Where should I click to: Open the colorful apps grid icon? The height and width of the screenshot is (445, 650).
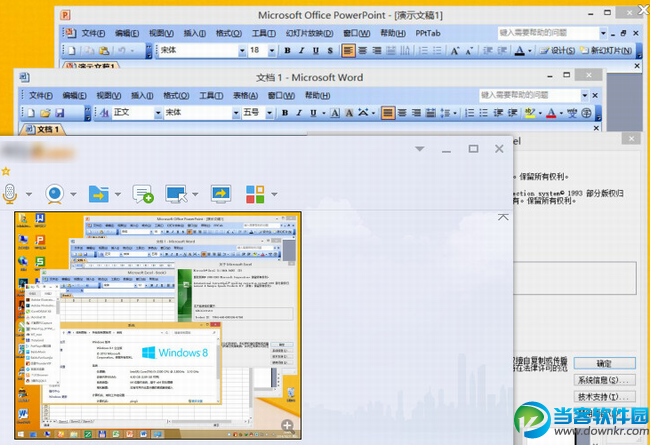pyautogui.click(x=255, y=194)
